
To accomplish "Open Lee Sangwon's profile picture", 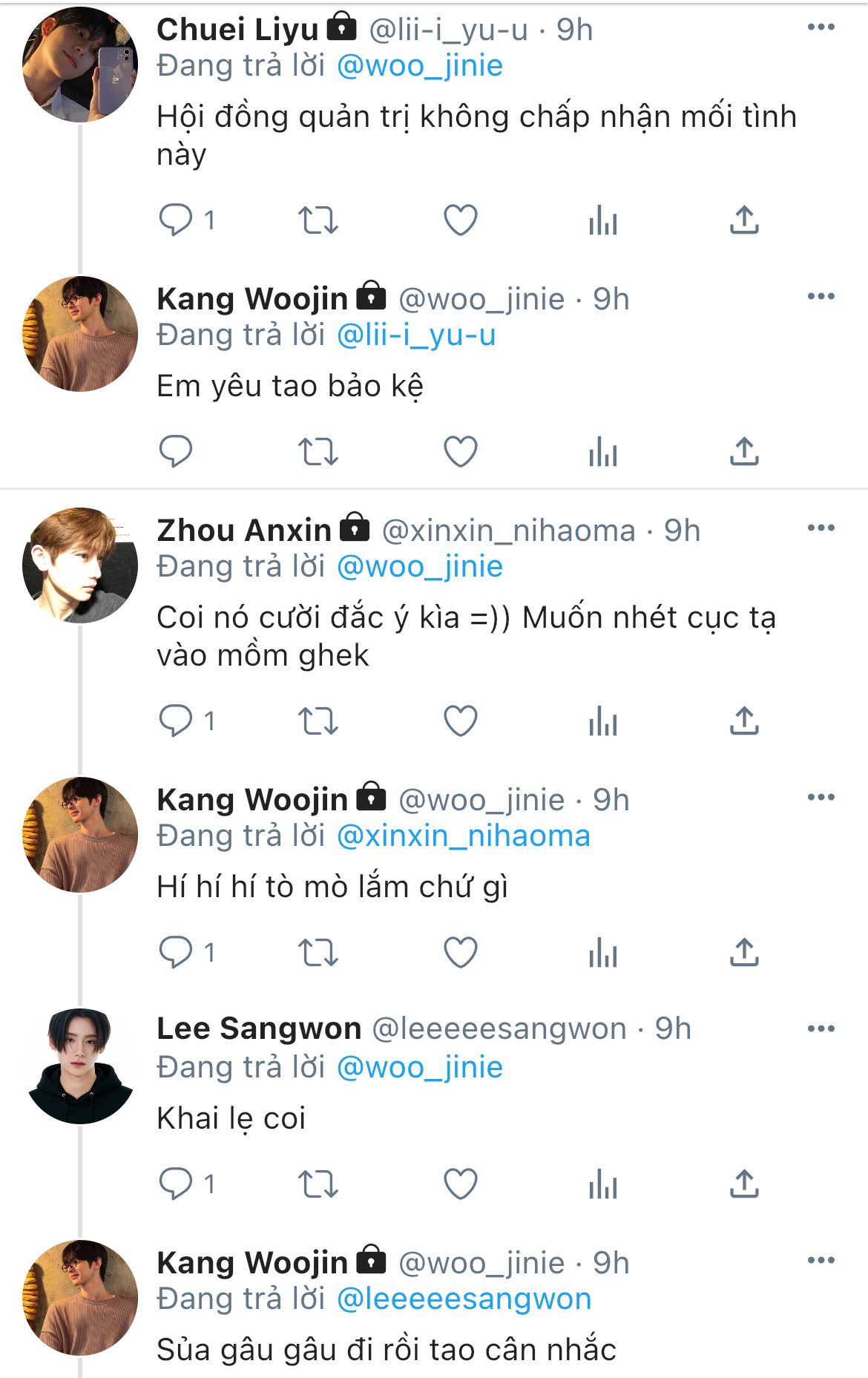I will tap(80, 1066).
